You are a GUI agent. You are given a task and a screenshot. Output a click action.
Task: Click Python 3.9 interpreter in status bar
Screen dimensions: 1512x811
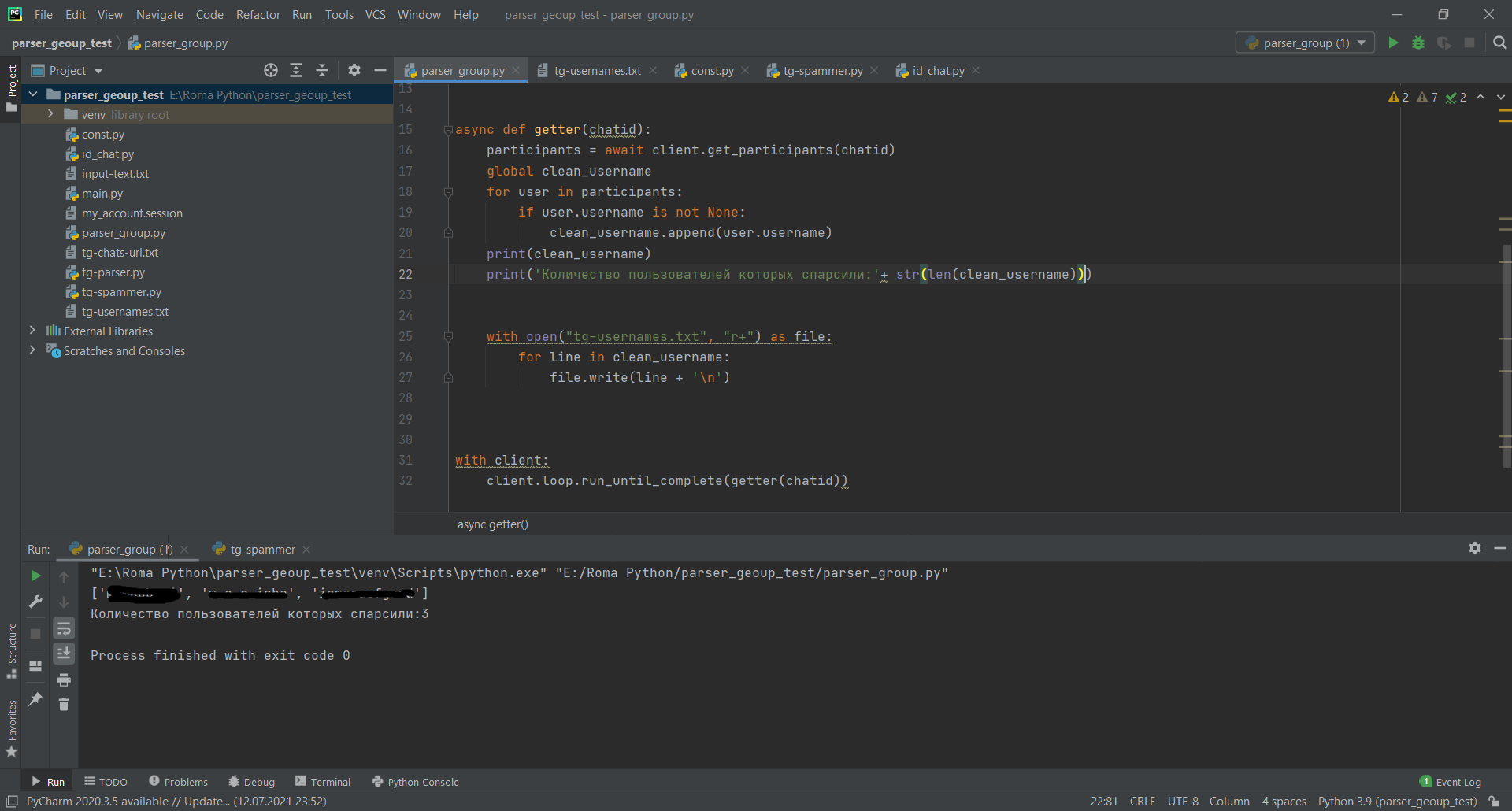coord(1397,801)
